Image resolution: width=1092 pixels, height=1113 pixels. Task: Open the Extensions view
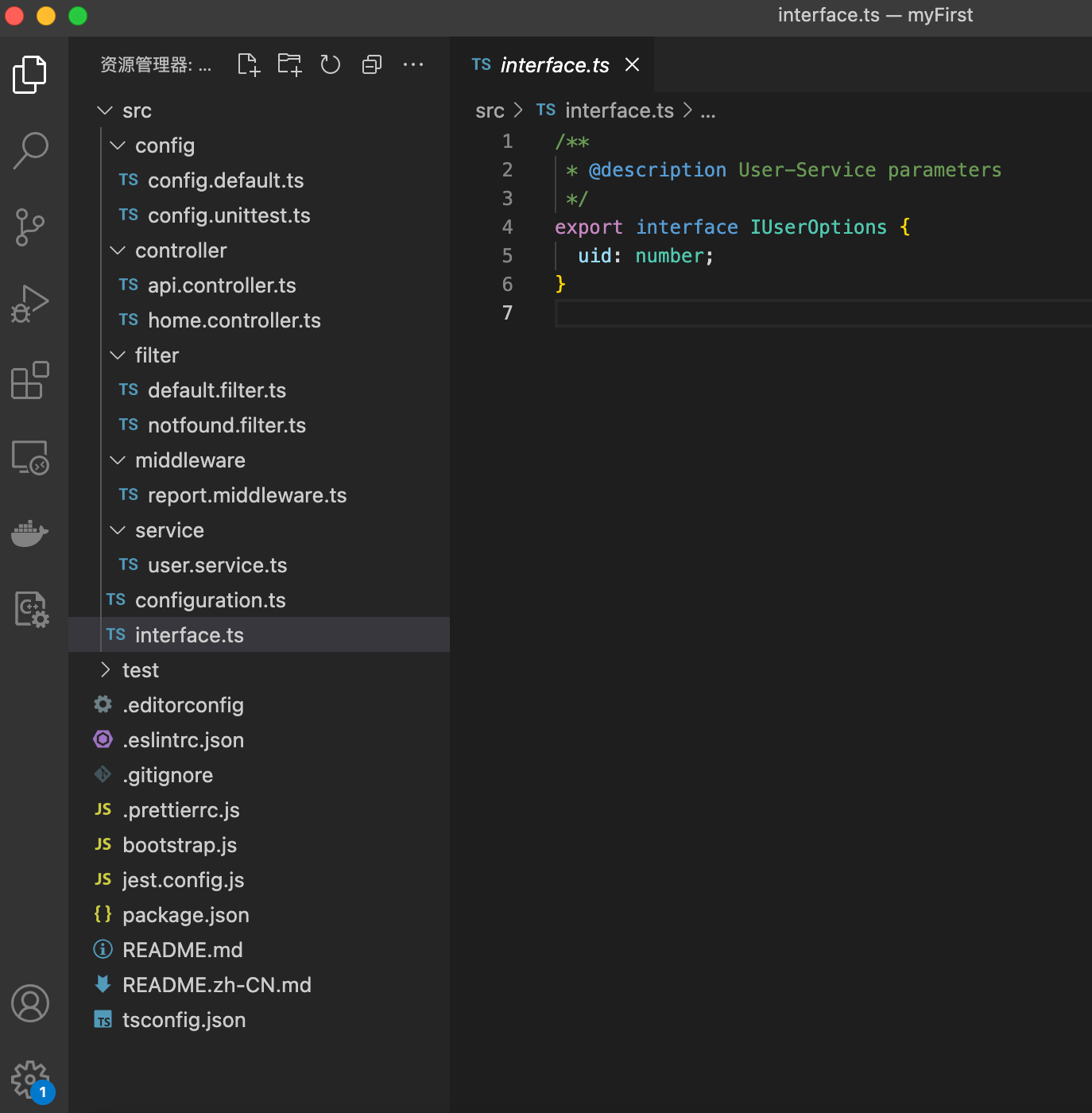[x=30, y=380]
